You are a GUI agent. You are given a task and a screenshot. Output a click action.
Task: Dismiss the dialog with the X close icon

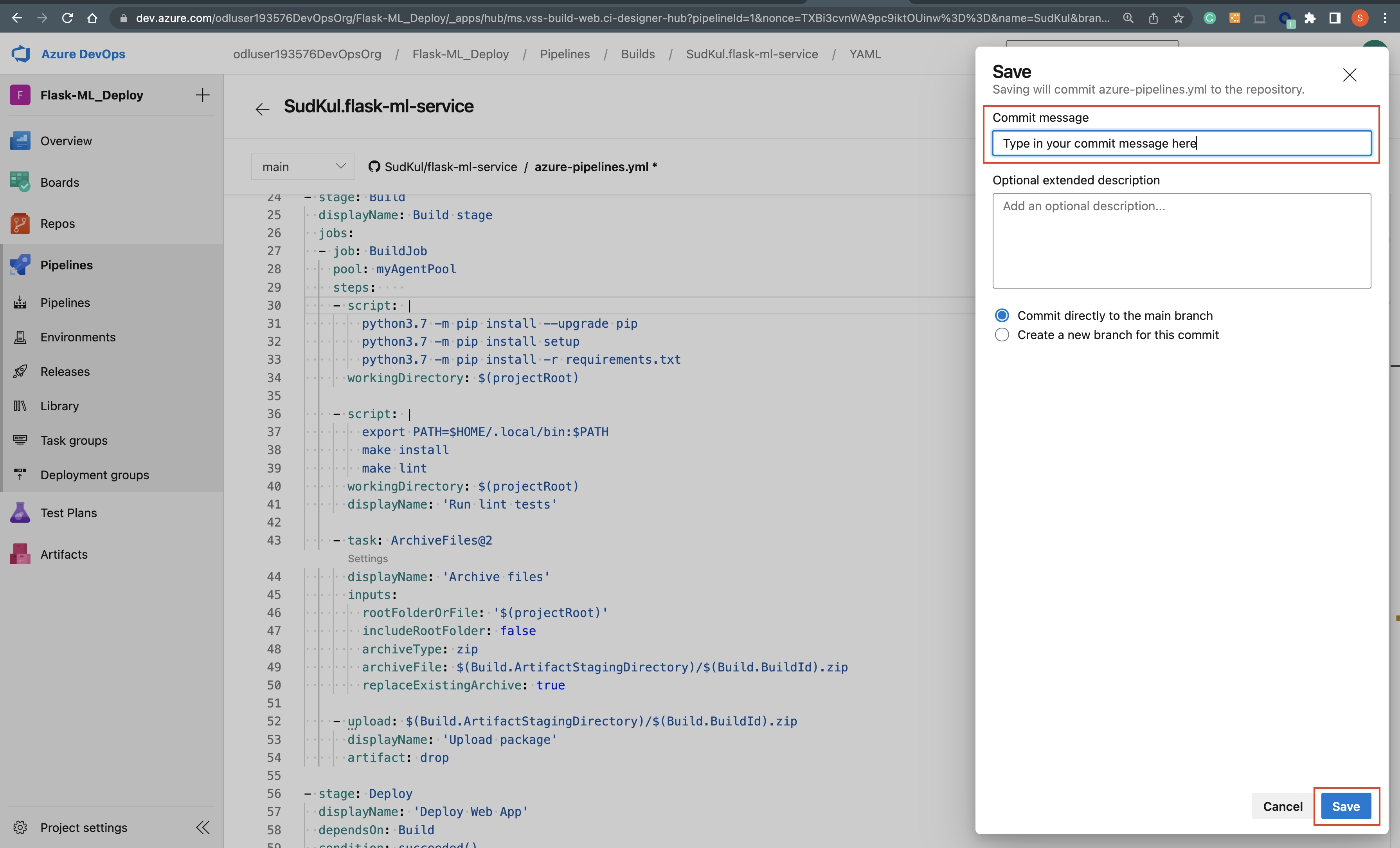(1350, 74)
